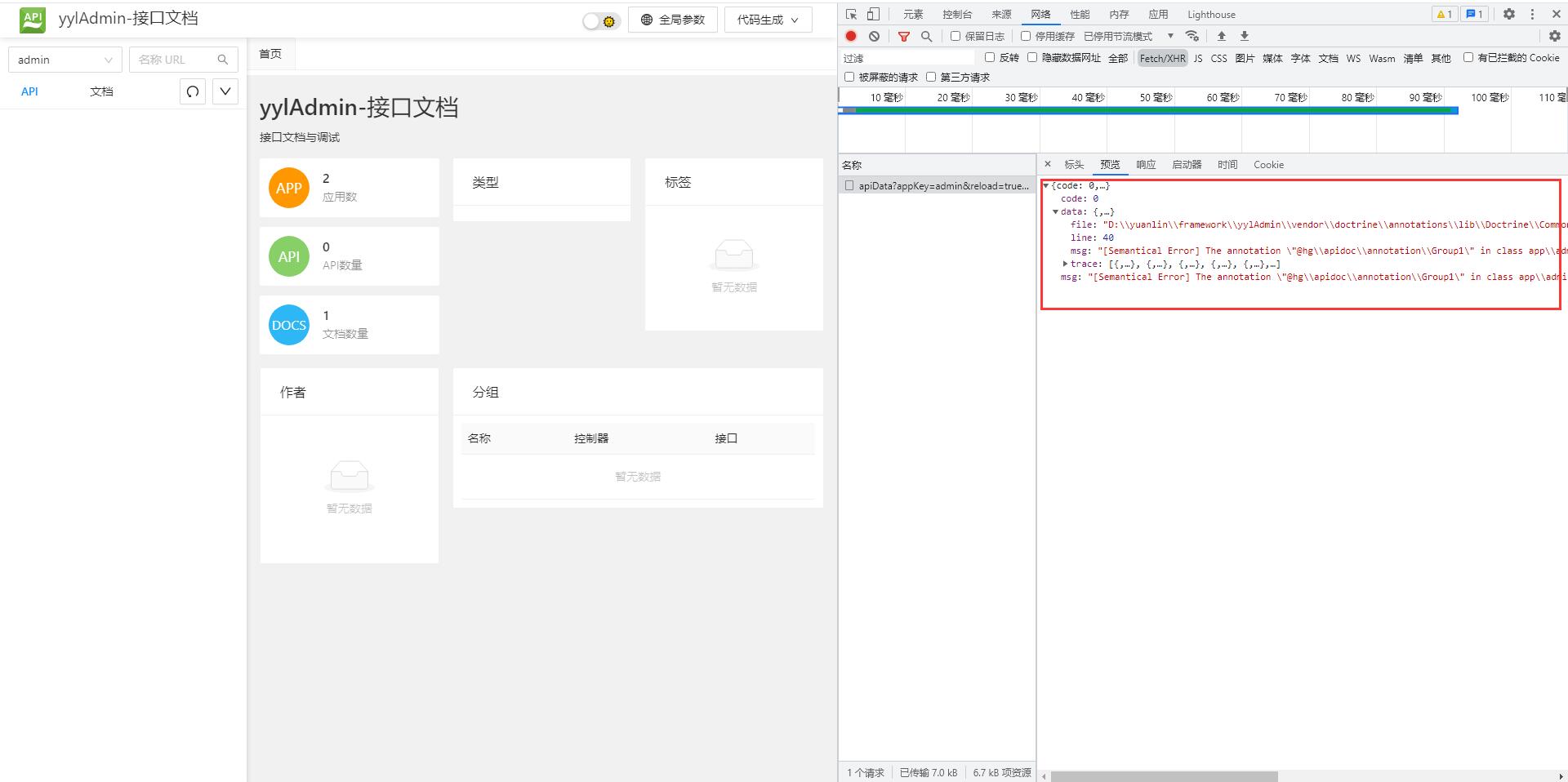The height and width of the screenshot is (782, 1568).
Task: Check the 停用缓存 option
Action: (x=1026, y=36)
